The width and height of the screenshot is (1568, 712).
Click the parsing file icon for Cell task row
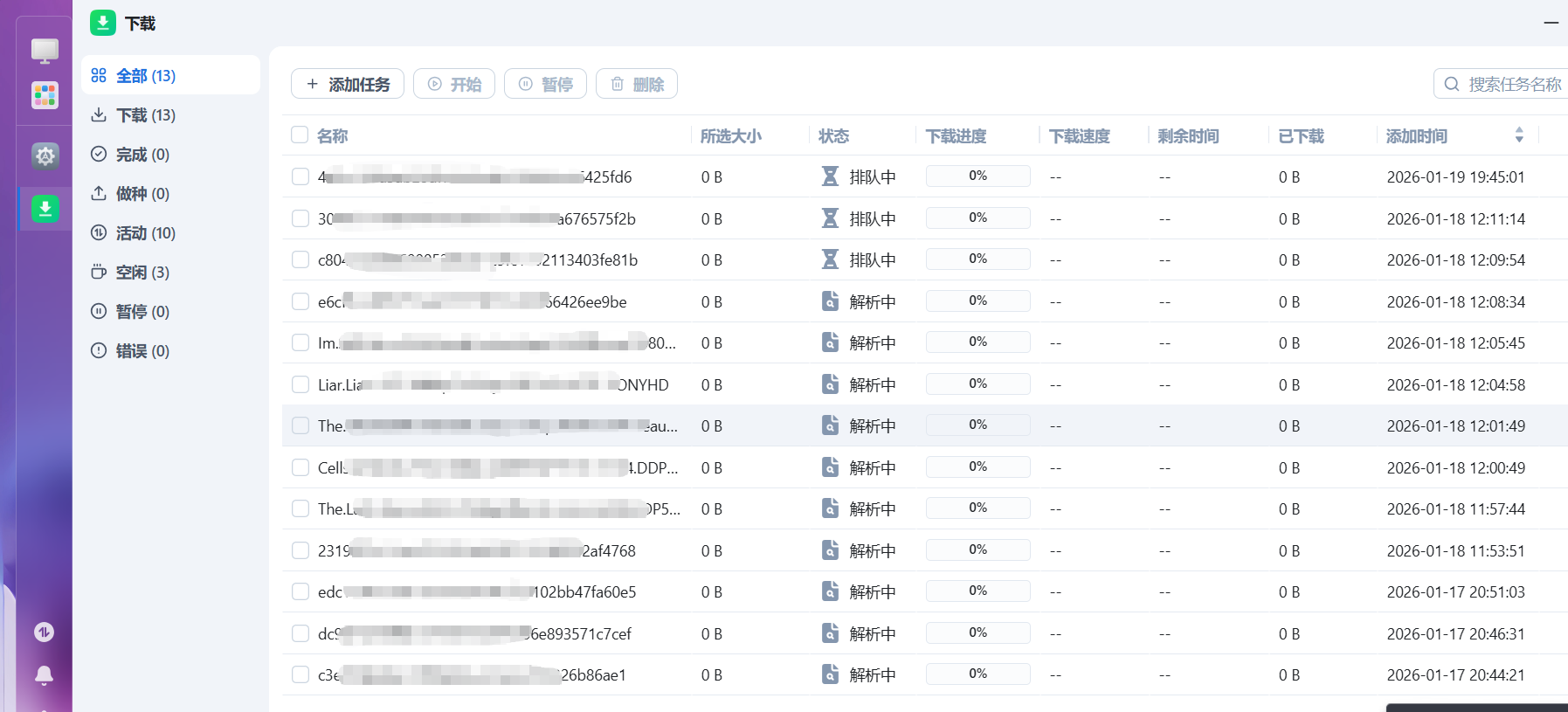830,467
